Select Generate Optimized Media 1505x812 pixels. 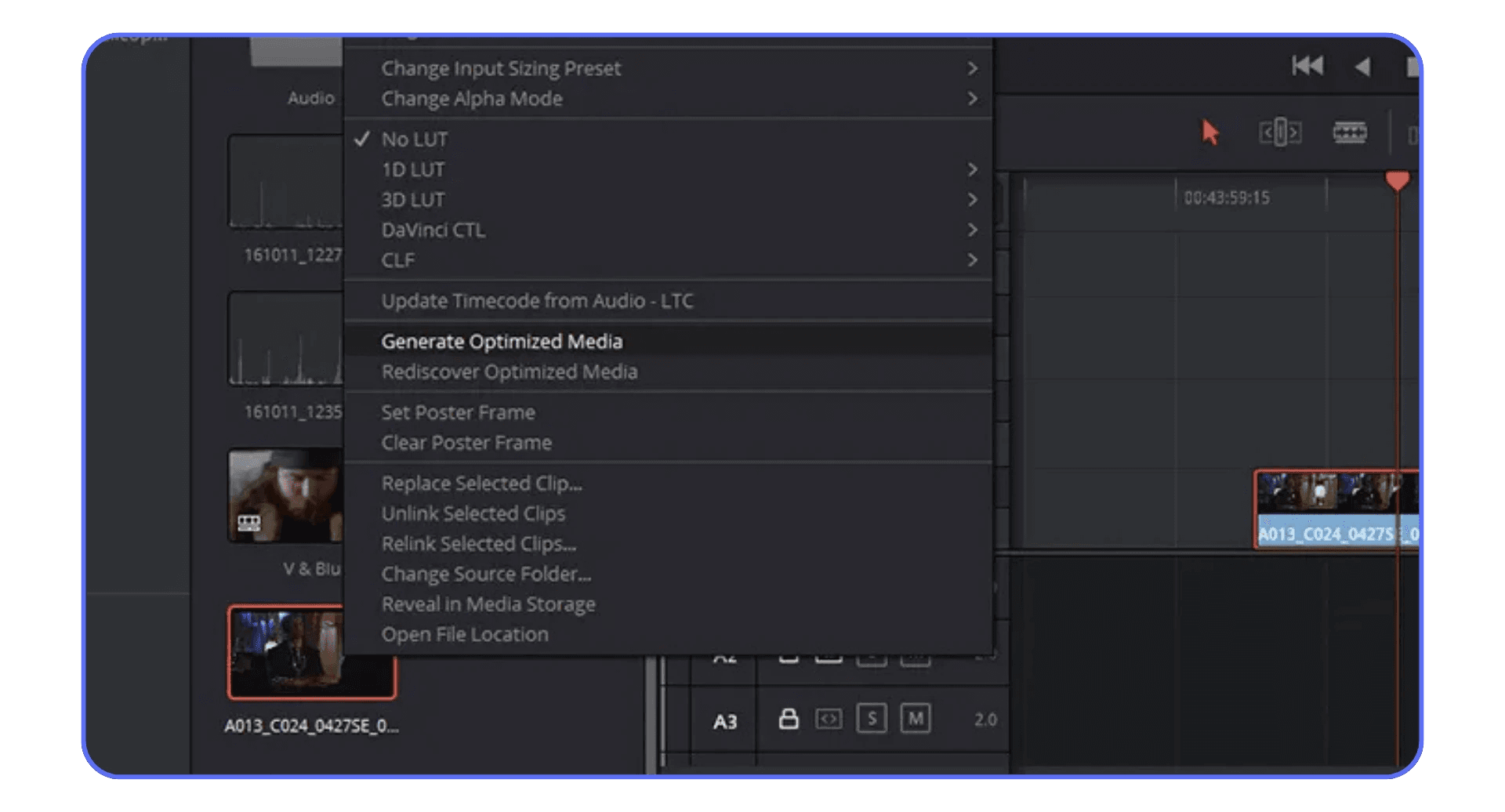coord(502,341)
